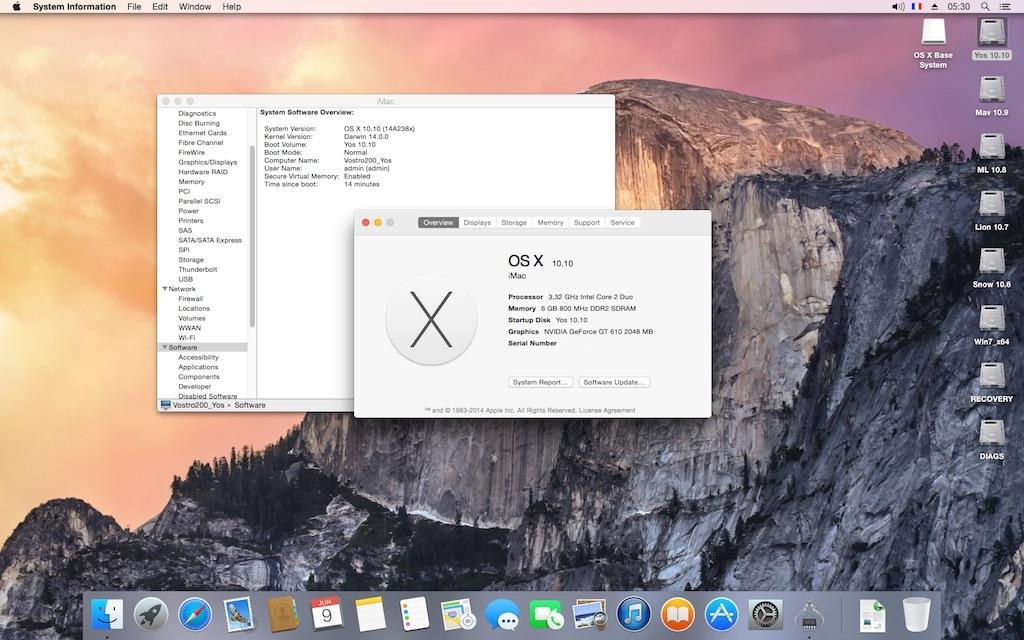Screen dimensions: 1024x640
Task: Switch to the Displays tab
Action: click(x=477, y=223)
